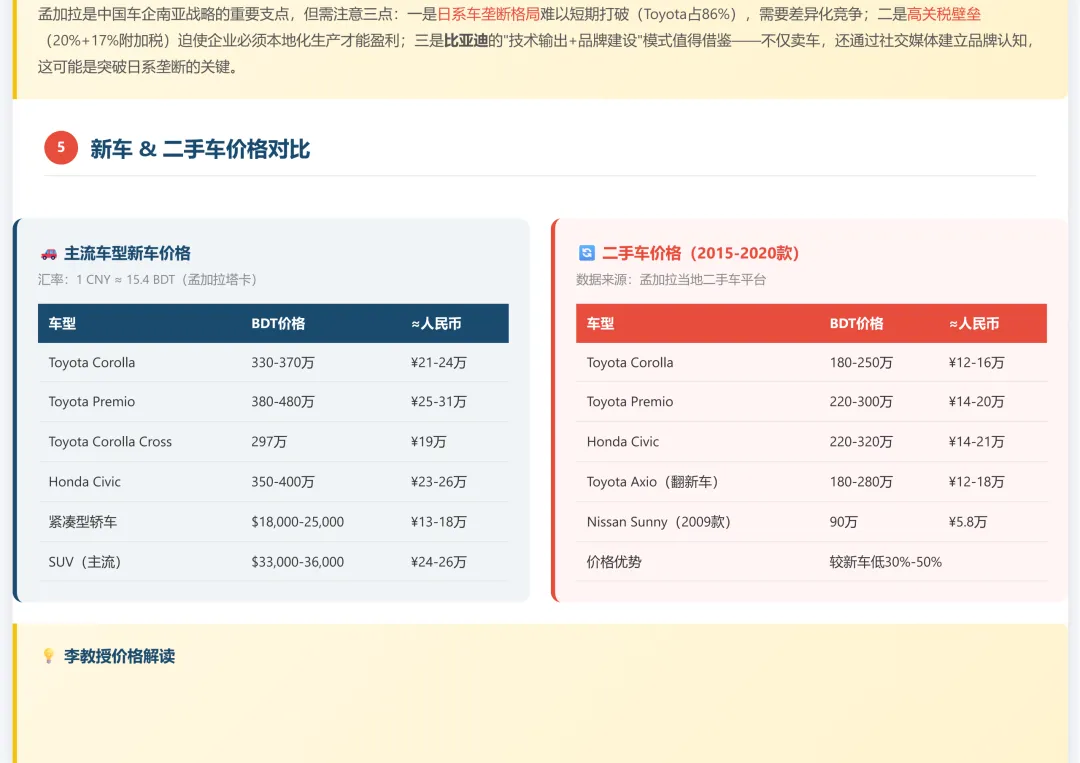This screenshot has height=763, width=1080.
Task: Click the ¥13-18万 cell
Action: click(x=439, y=522)
